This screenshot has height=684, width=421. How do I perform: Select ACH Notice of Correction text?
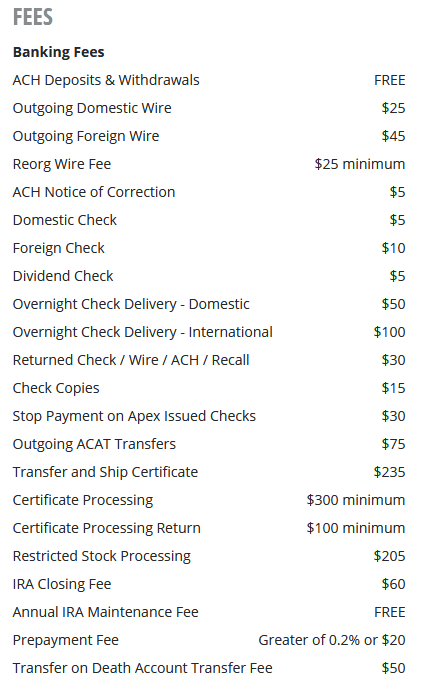click(94, 192)
